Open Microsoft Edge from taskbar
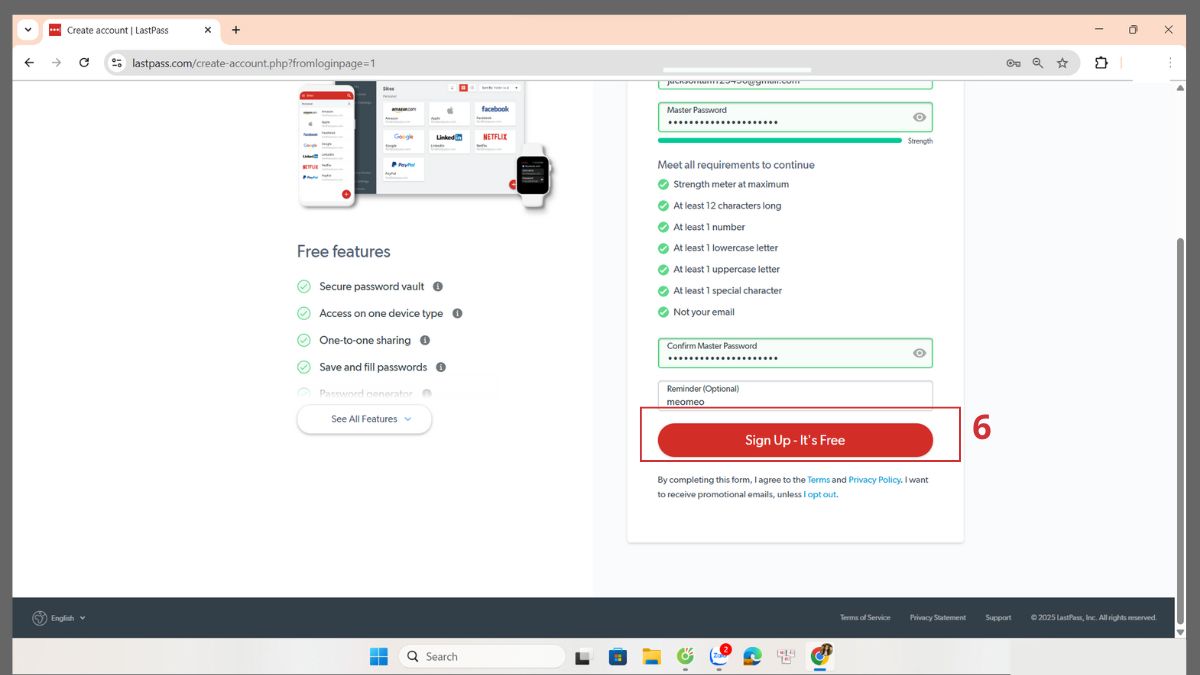 click(x=753, y=656)
